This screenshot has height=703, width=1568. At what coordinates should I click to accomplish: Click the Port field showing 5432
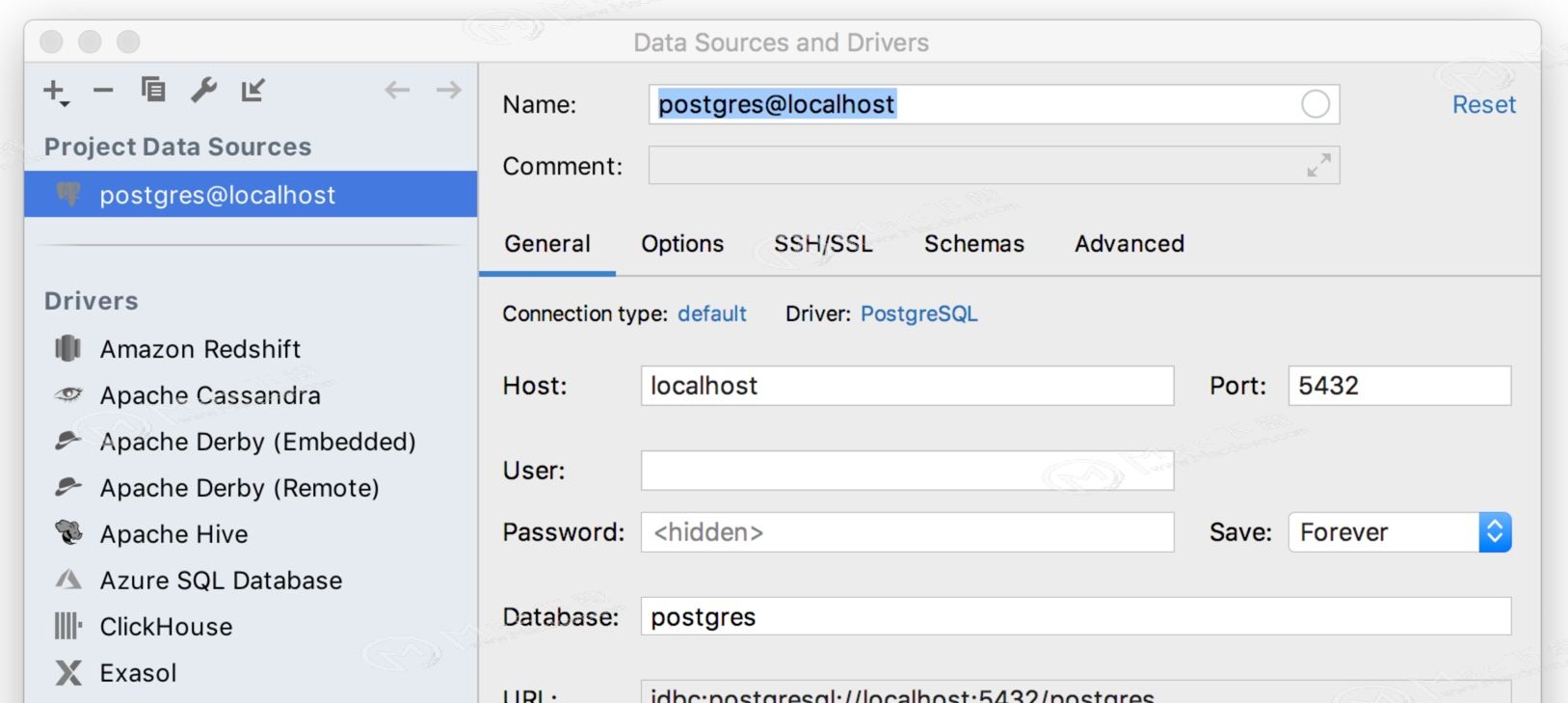click(x=1399, y=386)
